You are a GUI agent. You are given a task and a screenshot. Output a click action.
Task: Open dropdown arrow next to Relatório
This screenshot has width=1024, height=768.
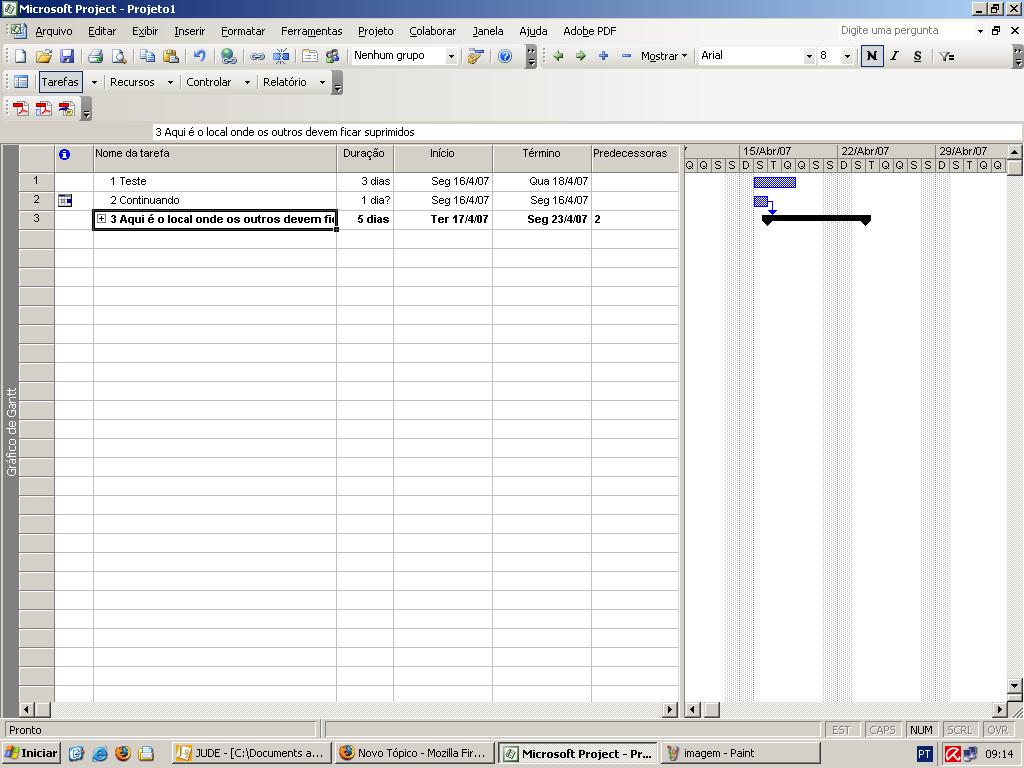click(322, 82)
